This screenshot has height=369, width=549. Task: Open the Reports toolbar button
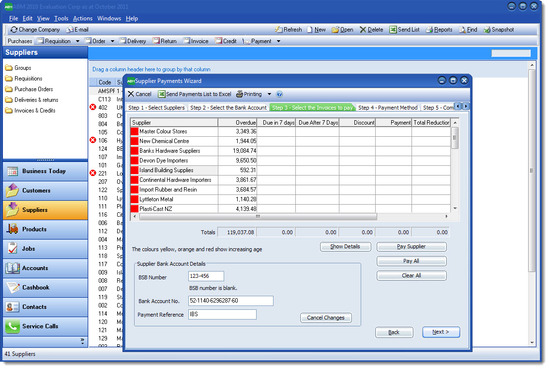point(439,30)
